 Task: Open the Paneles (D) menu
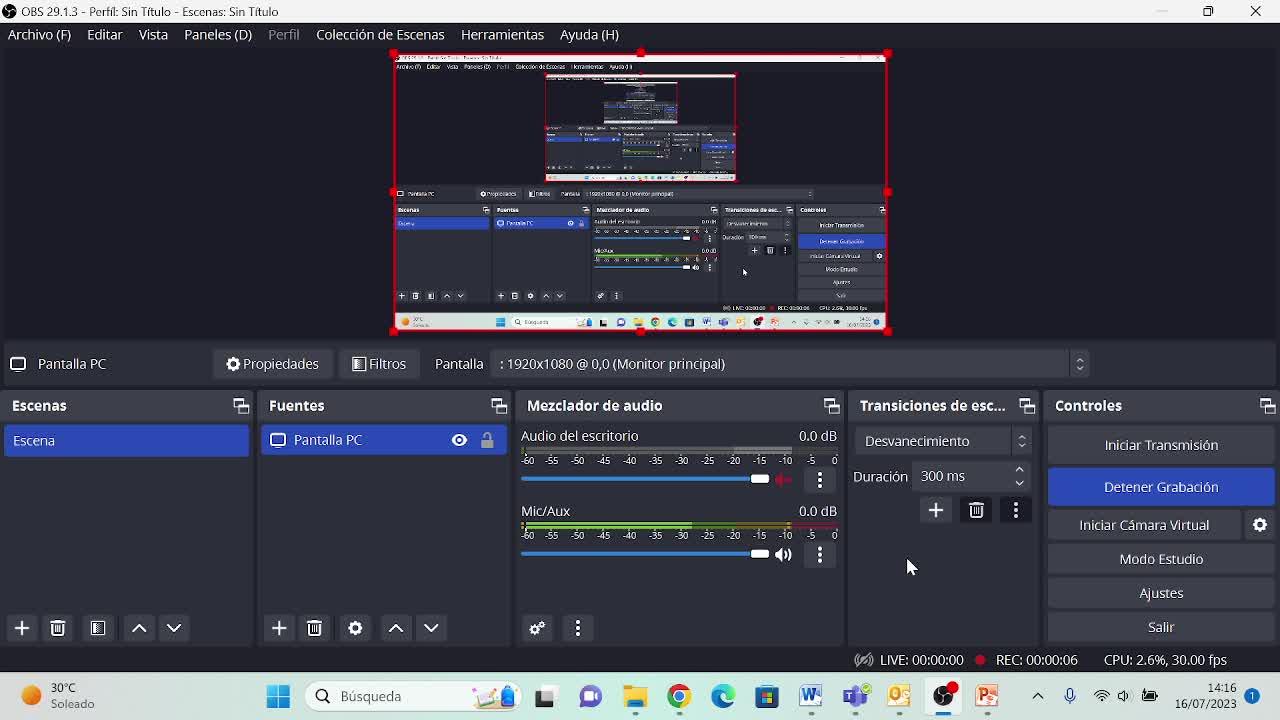pos(218,34)
